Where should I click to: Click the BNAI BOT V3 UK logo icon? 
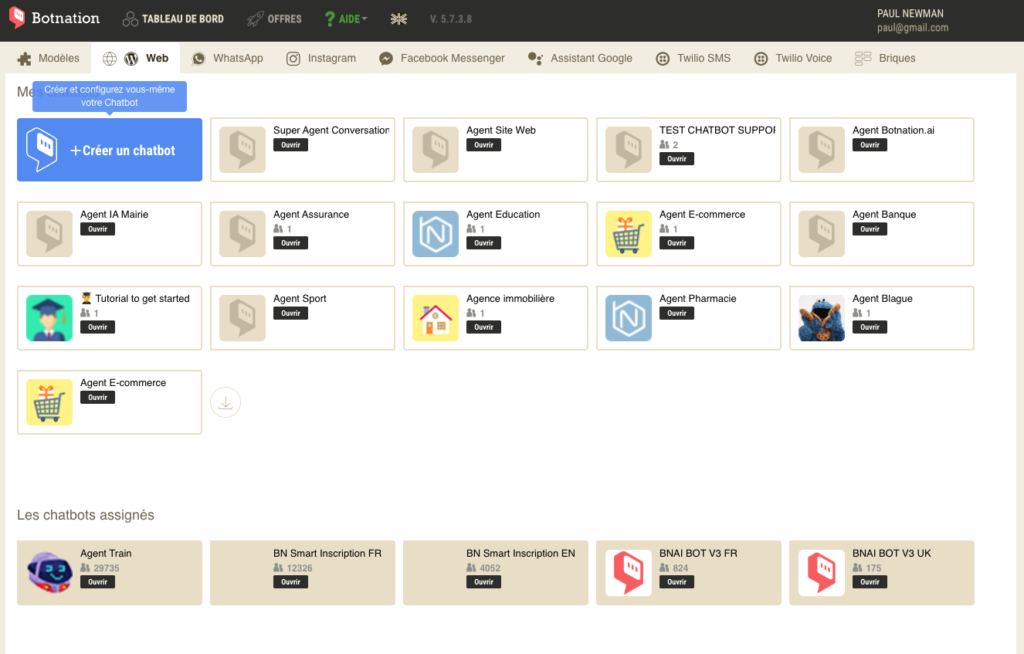click(x=822, y=573)
